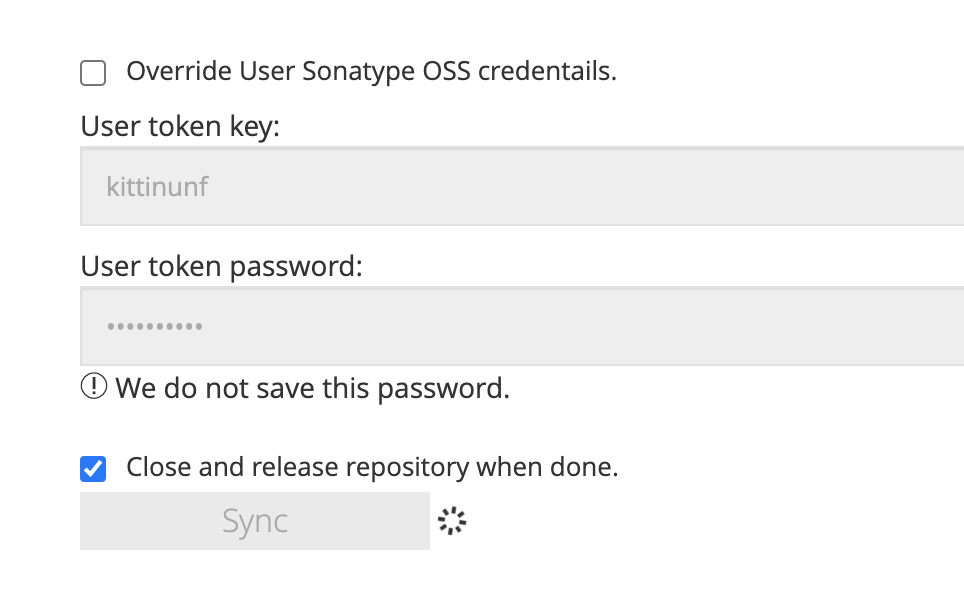Click the 'We do not save this password.' note
The height and width of the screenshot is (594, 964).
[x=312, y=389]
